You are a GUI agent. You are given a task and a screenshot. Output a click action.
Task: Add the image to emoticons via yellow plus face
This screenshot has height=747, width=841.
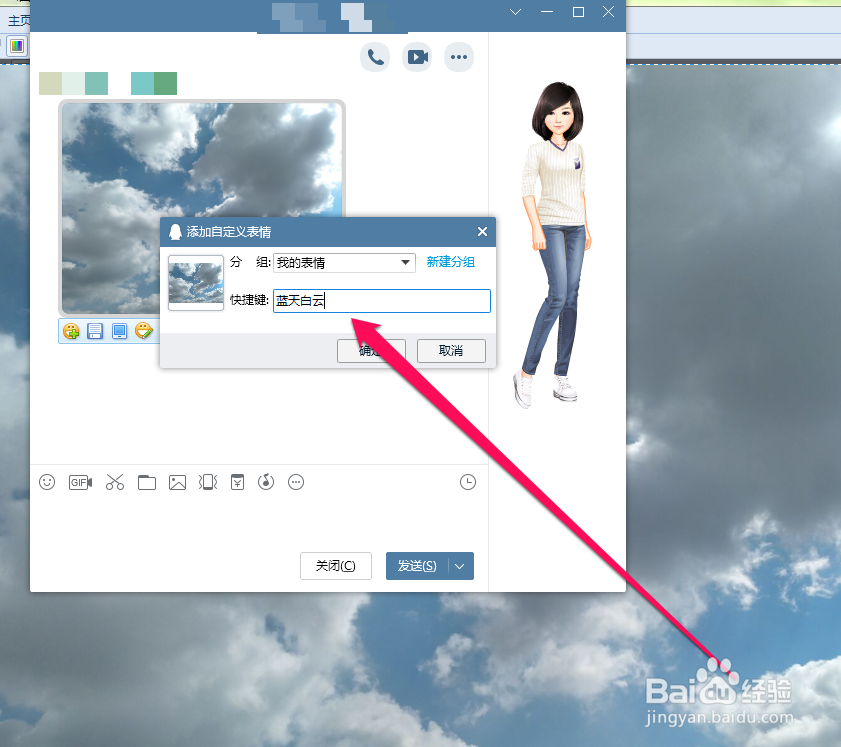[x=71, y=331]
